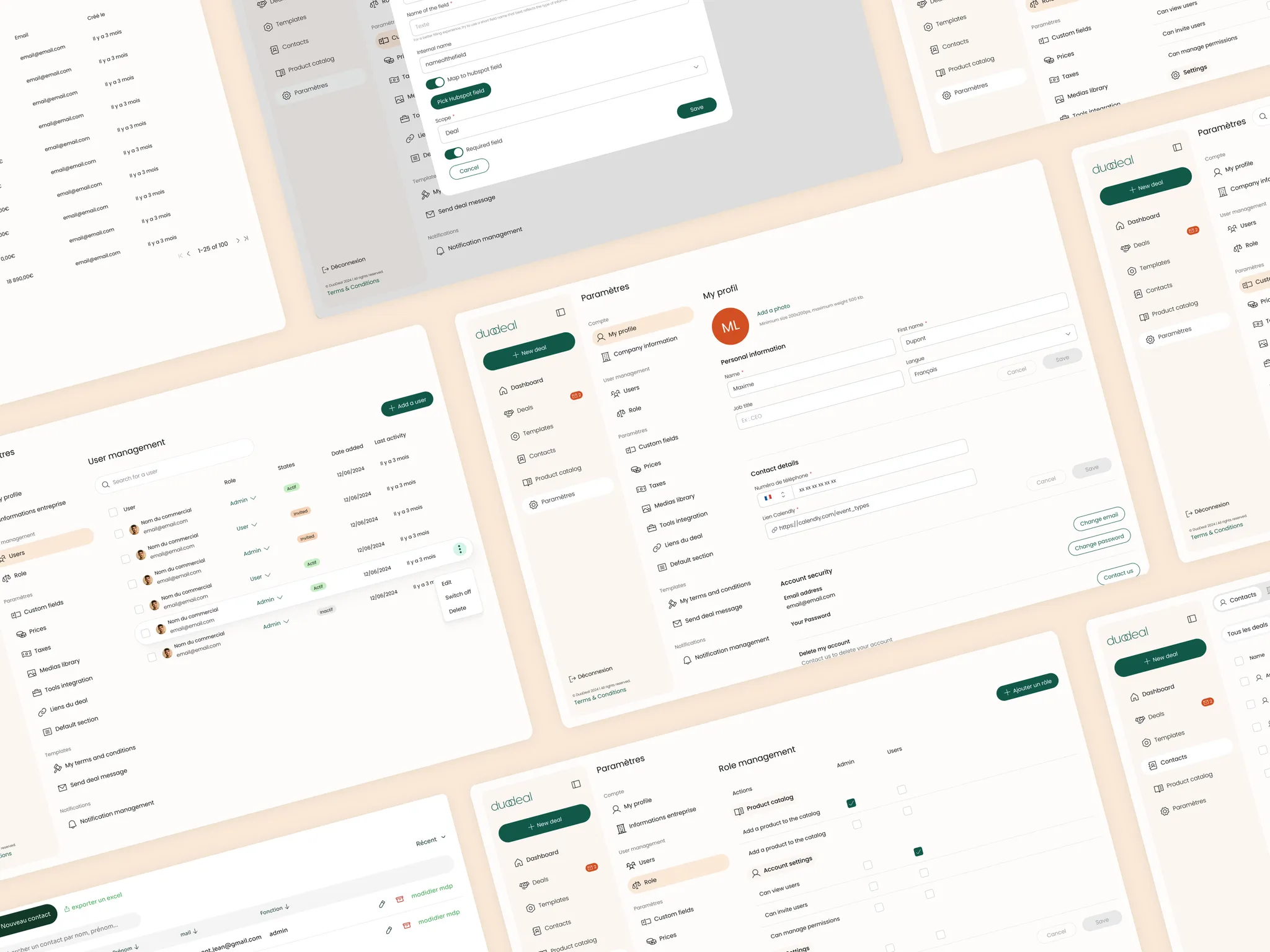This screenshot has height=952, width=1270.
Task: Click the 'Ajouter un rôle' button
Action: [x=1028, y=687]
